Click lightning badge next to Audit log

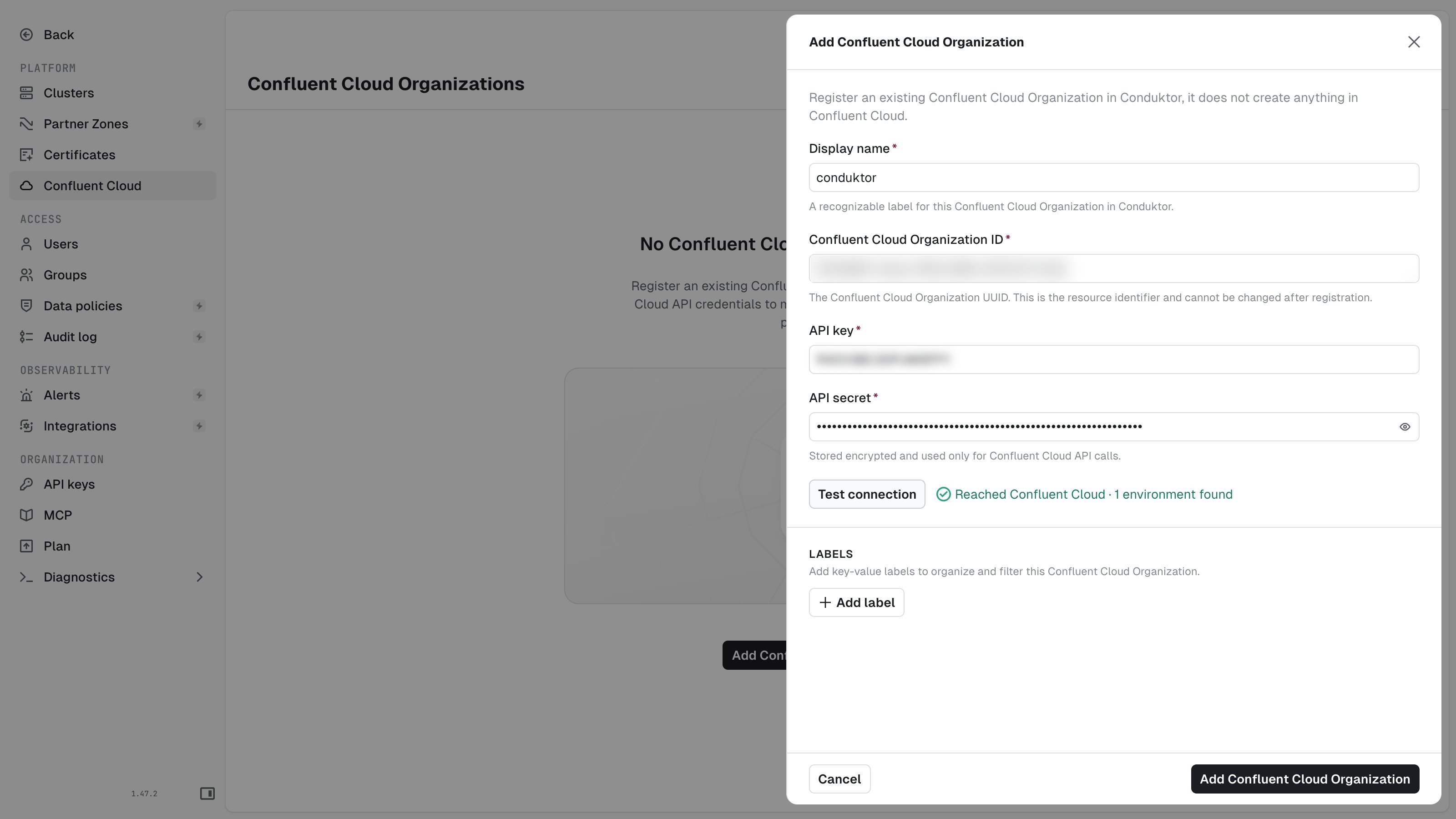(199, 337)
